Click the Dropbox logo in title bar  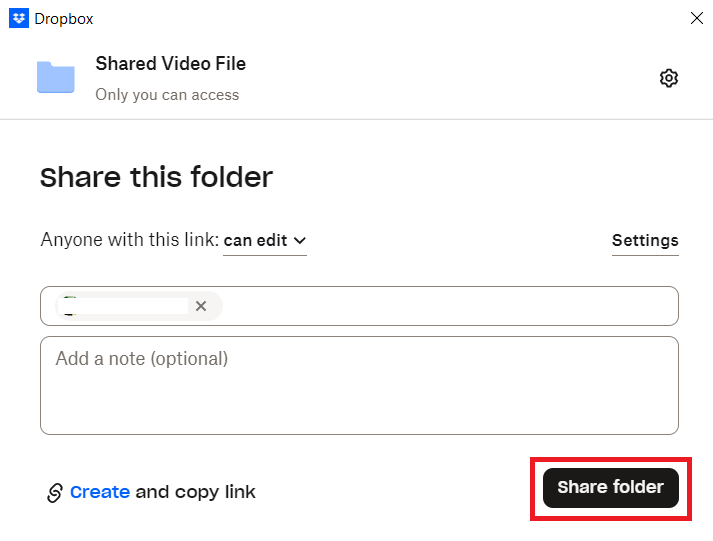click(x=18, y=18)
